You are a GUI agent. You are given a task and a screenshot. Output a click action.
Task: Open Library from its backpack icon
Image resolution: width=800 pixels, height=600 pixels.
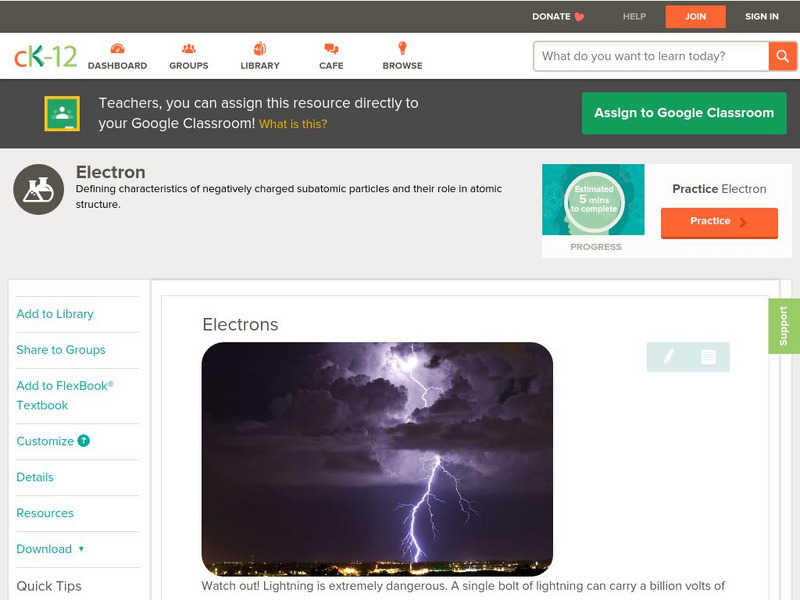coord(260,48)
